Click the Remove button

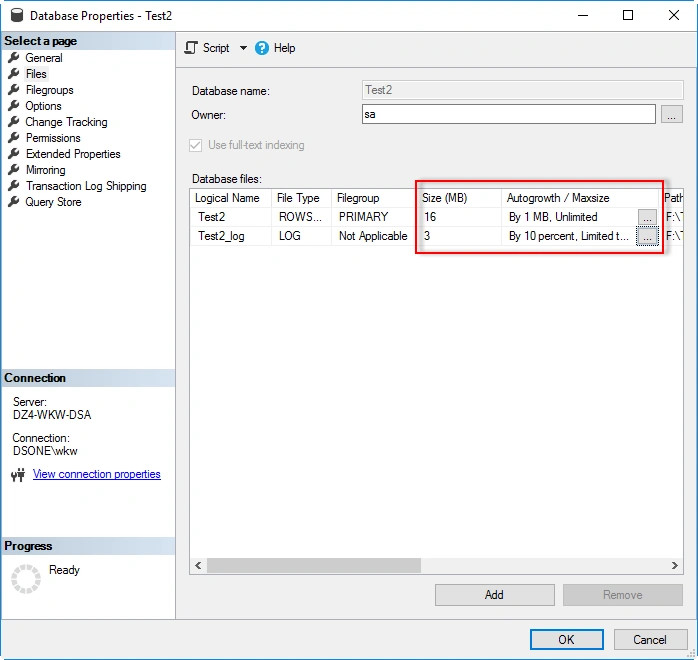[x=623, y=595]
